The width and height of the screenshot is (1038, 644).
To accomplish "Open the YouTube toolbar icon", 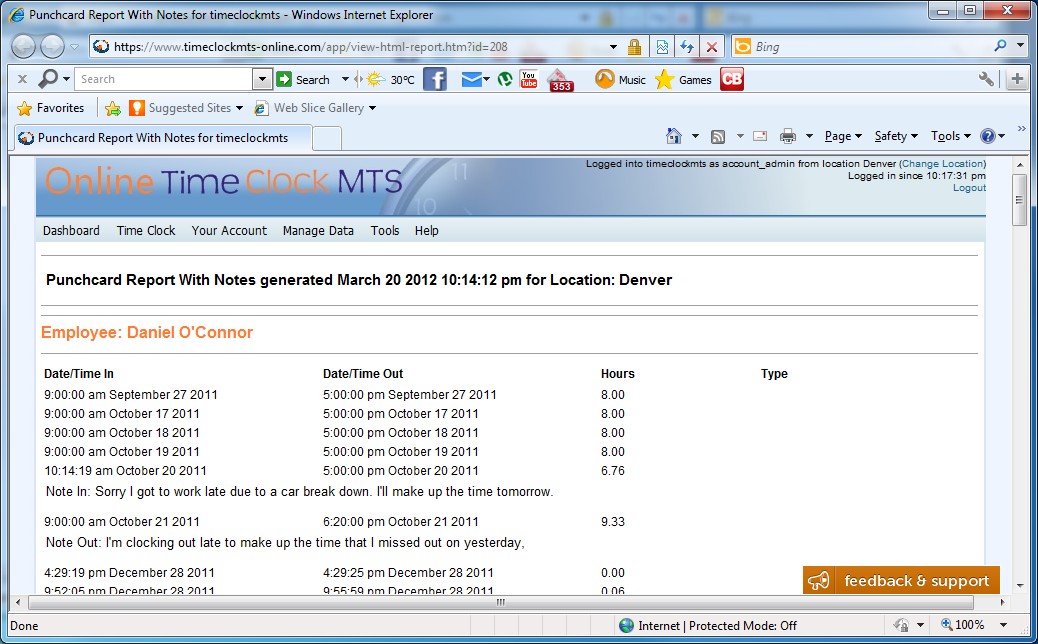I will pos(528,79).
